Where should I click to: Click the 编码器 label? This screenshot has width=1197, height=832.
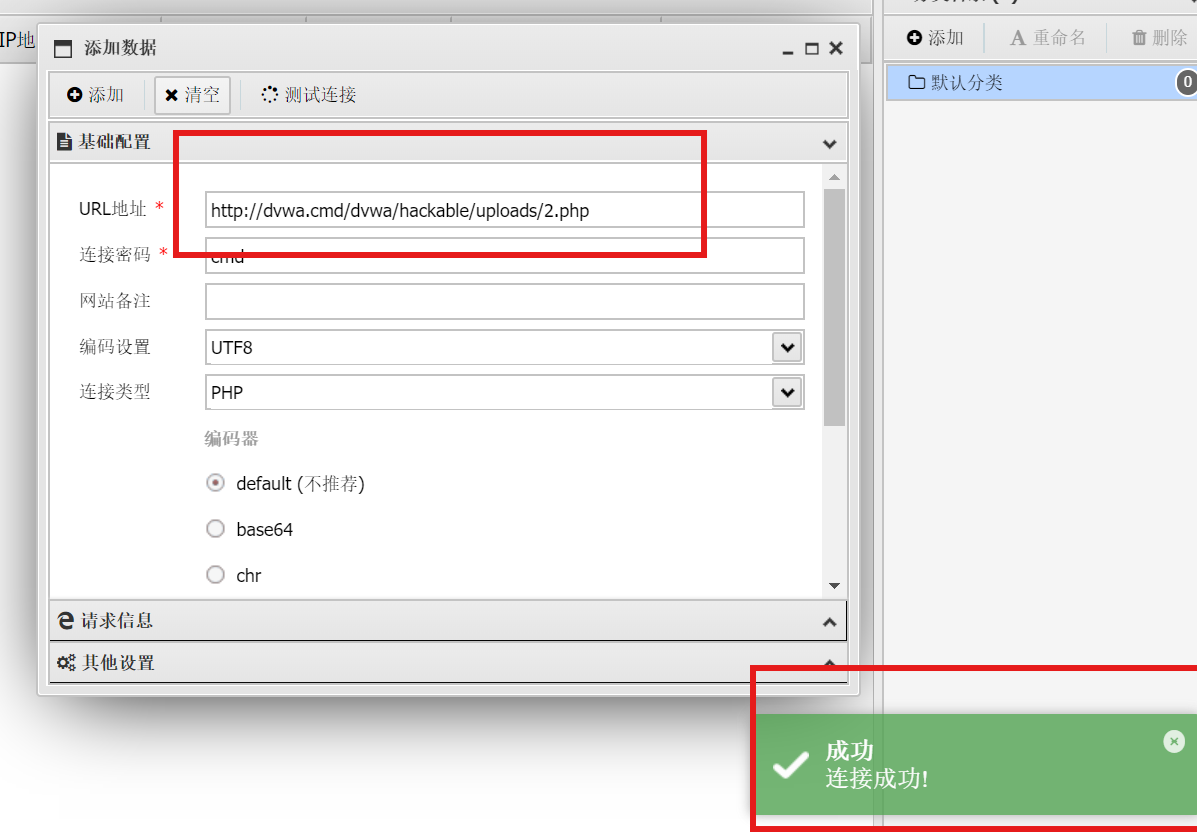[231, 439]
